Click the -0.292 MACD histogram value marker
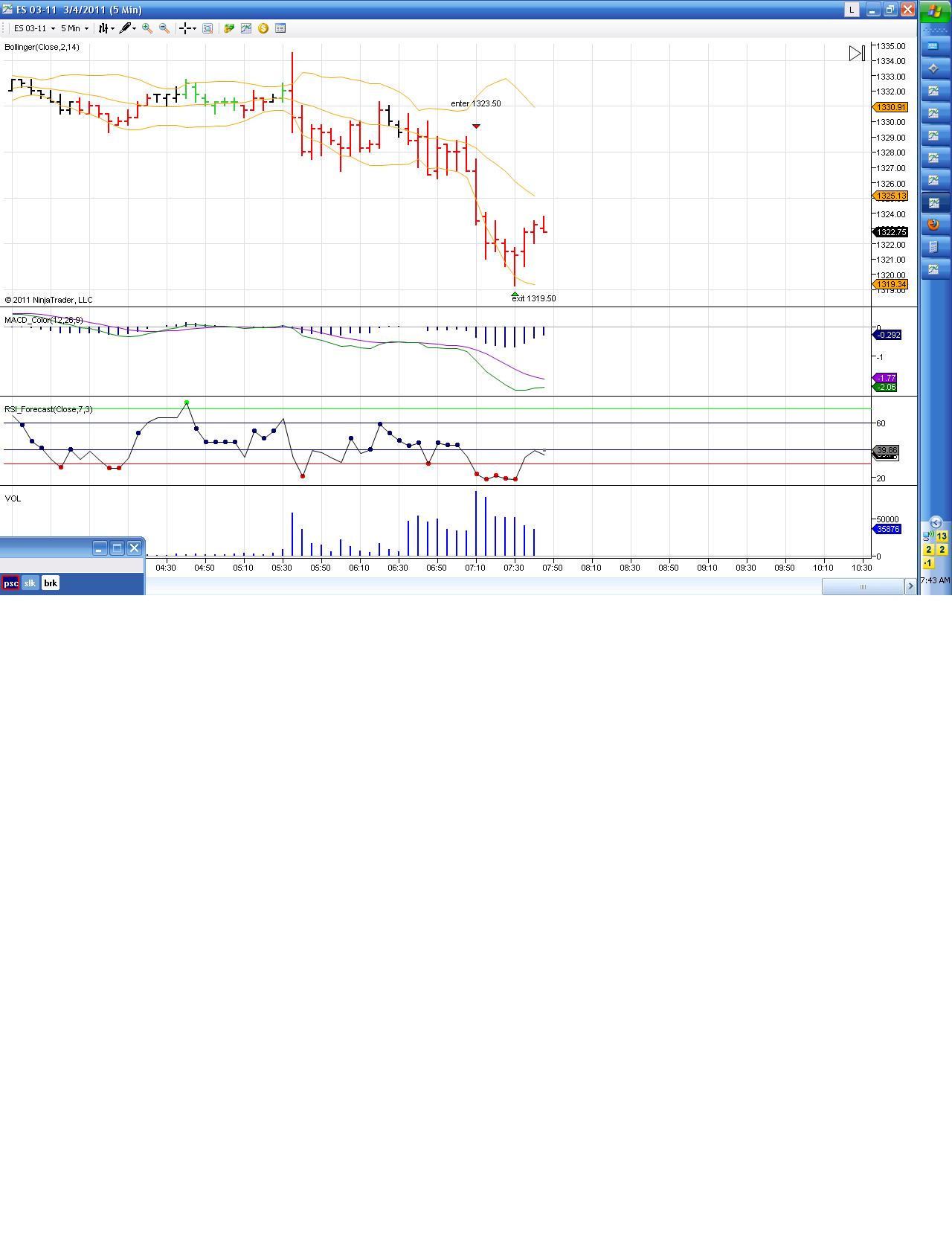The width and height of the screenshot is (952, 1235). [887, 335]
